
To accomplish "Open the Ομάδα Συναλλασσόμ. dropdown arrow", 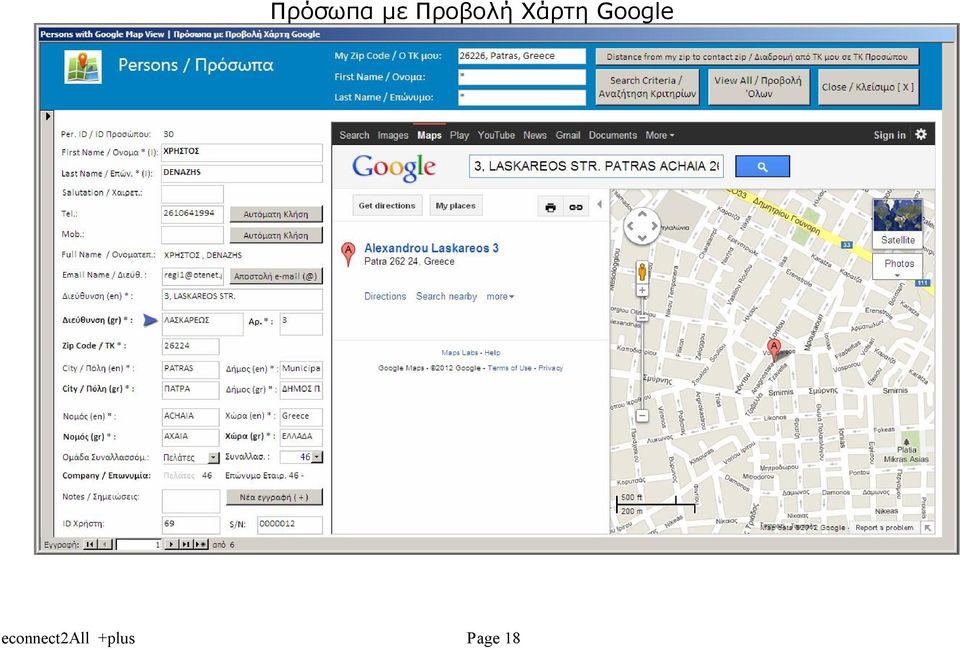I will click(213, 457).
